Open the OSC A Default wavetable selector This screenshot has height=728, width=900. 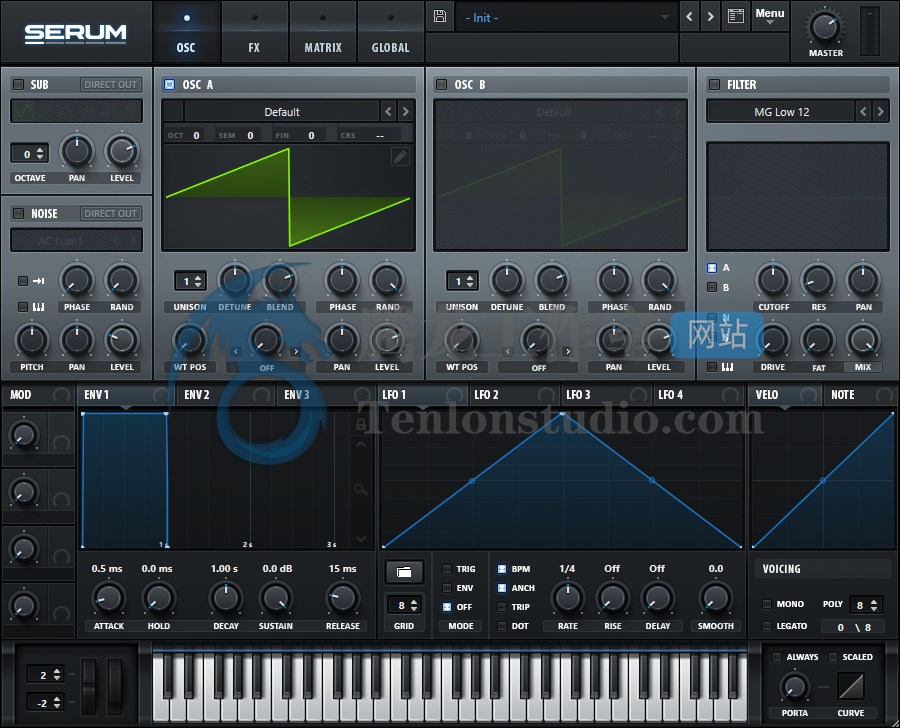coord(281,111)
